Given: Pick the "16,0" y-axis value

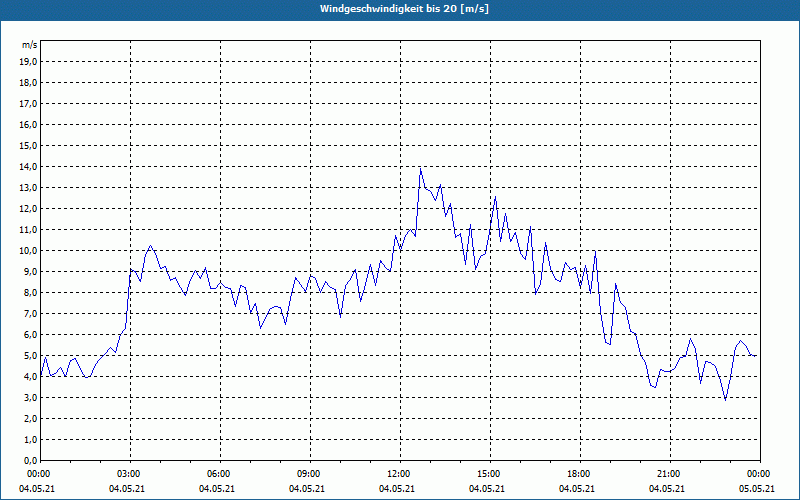Looking at the screenshot, I should click(x=29, y=124).
